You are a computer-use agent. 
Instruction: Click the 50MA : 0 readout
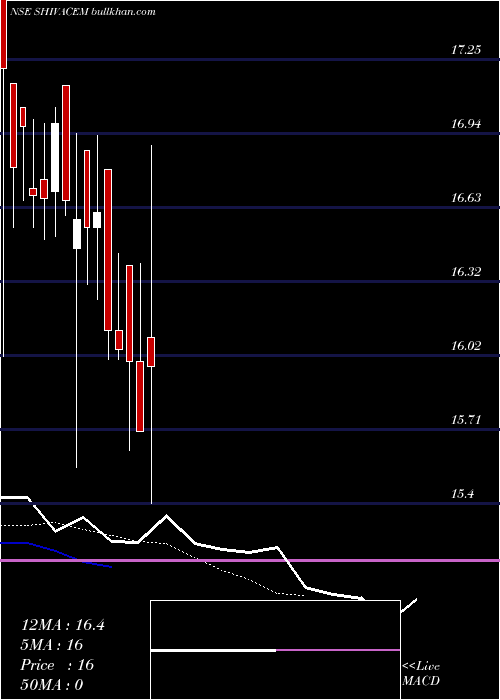click(52, 685)
